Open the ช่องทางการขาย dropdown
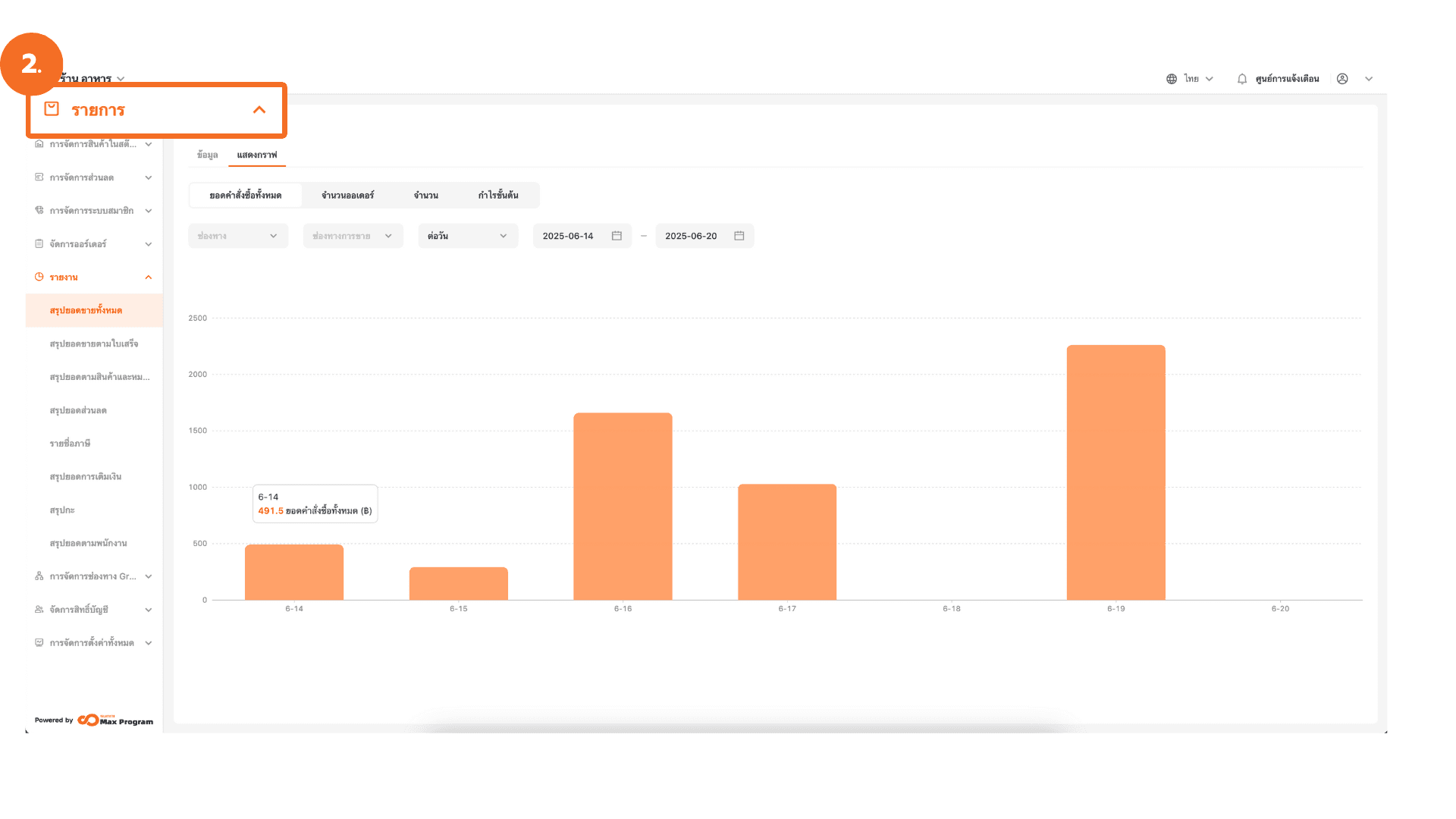Image resolution: width=1456 pixels, height=819 pixels. [x=353, y=236]
